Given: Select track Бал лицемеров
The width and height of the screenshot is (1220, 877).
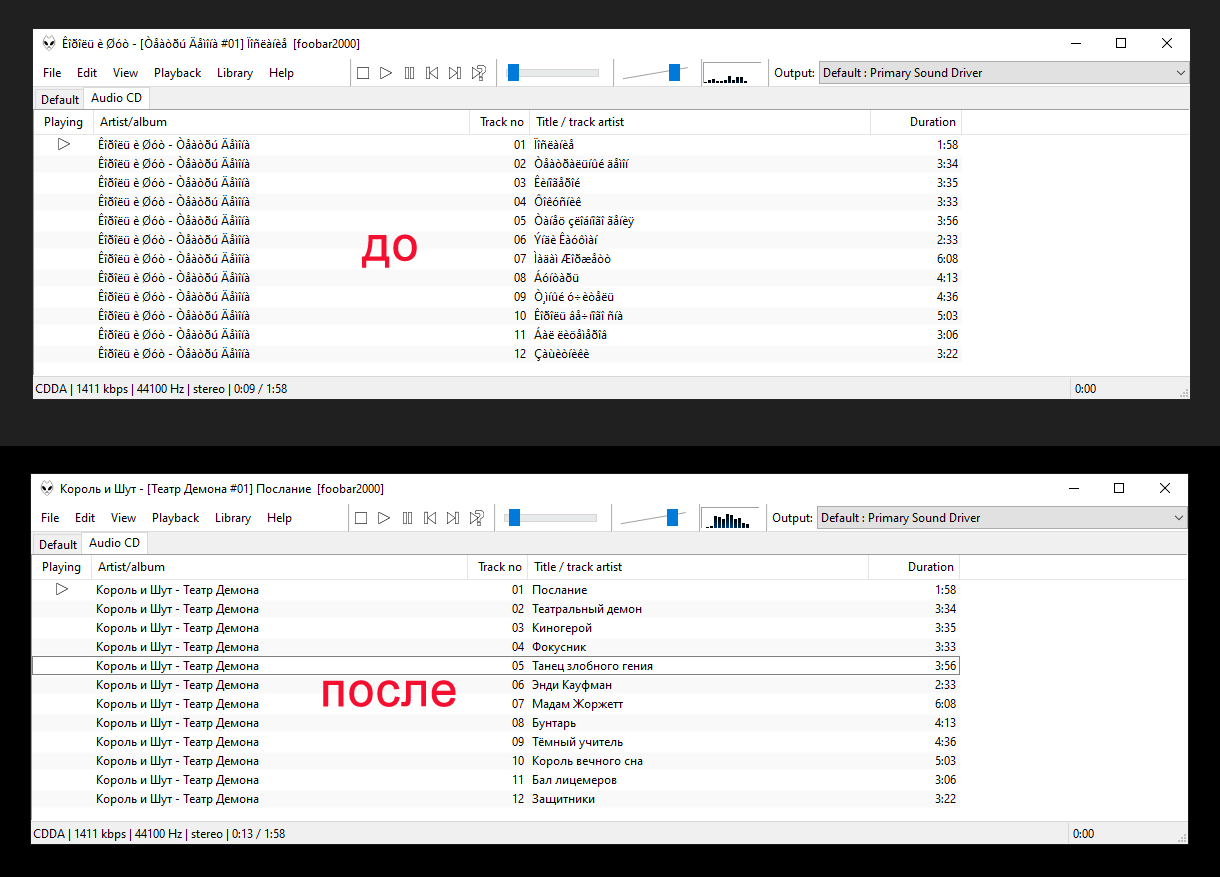Looking at the screenshot, I should tap(496, 780).
